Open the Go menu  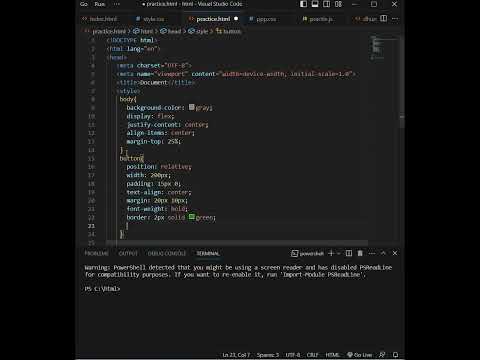pos(84,4)
